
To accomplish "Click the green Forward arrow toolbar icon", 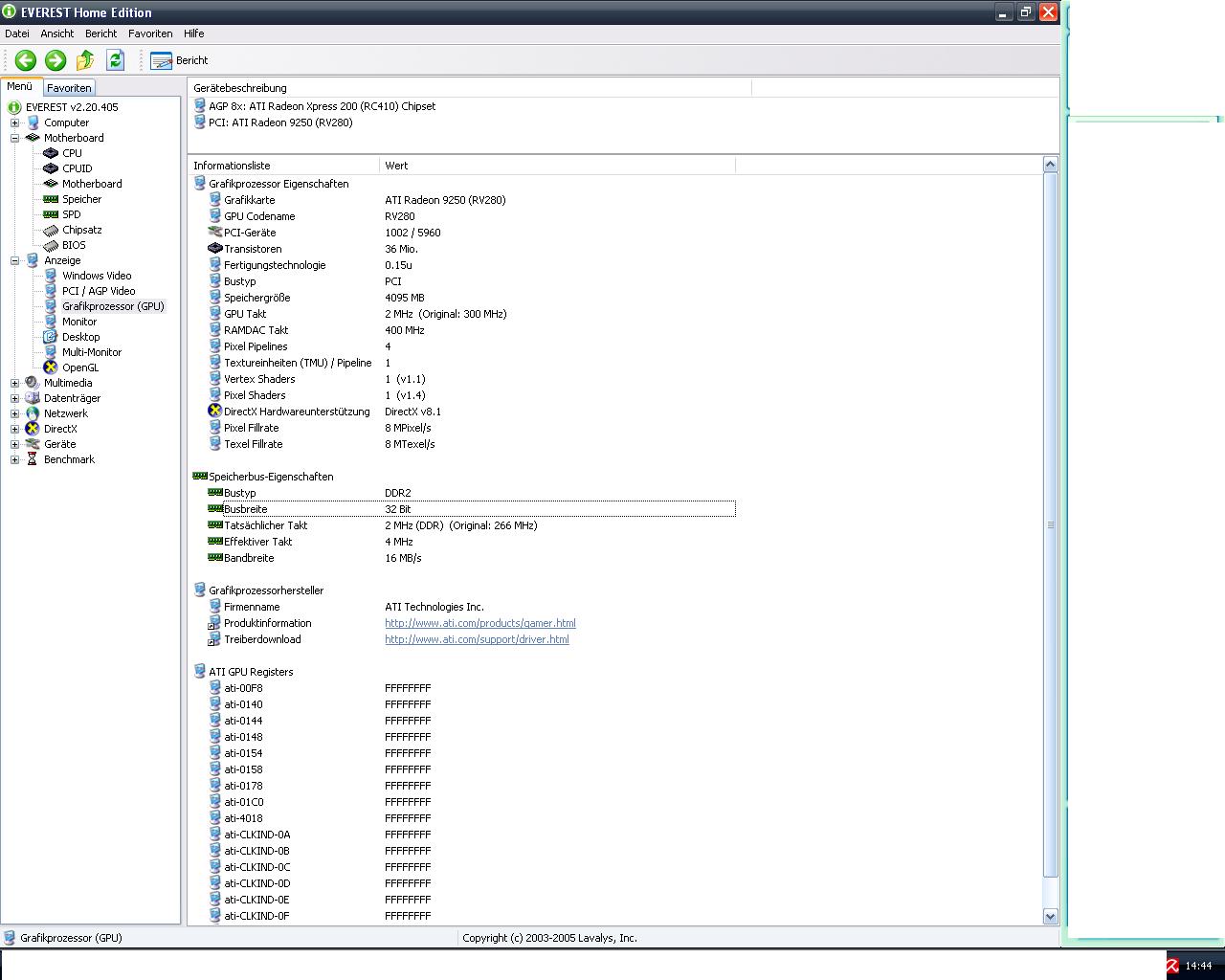I will [x=56, y=60].
